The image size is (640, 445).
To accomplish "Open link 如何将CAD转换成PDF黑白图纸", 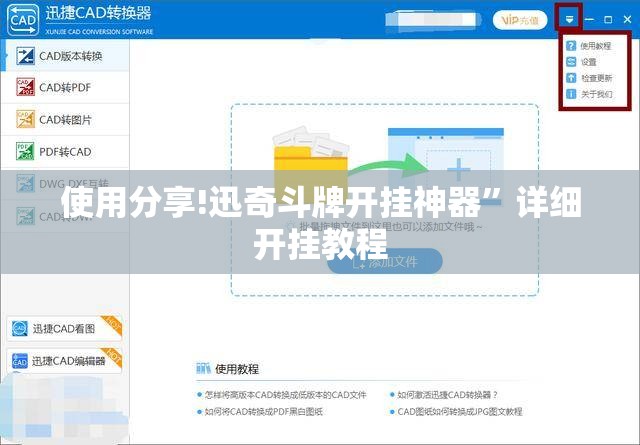I will pos(263,412).
